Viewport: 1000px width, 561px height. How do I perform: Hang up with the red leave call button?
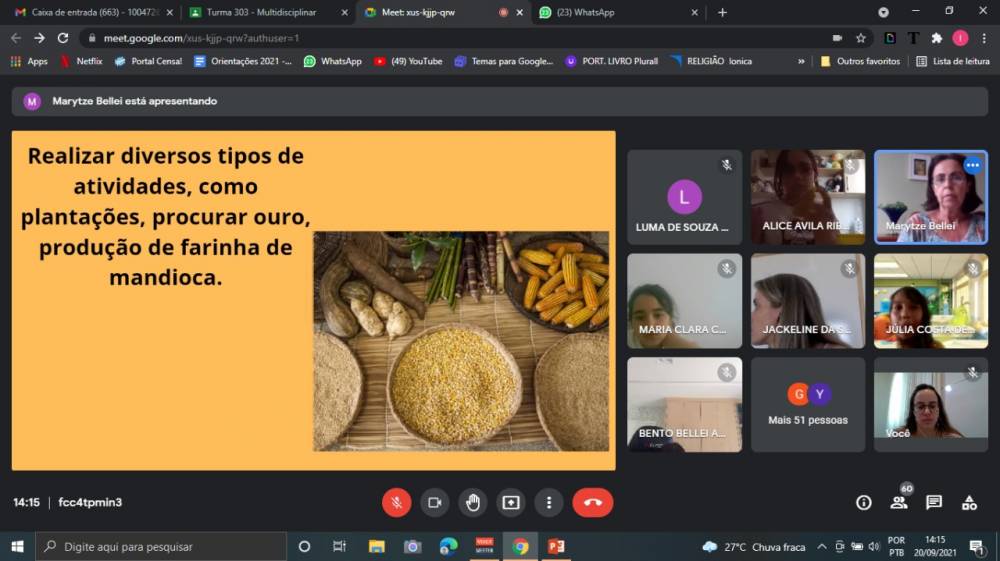point(592,502)
